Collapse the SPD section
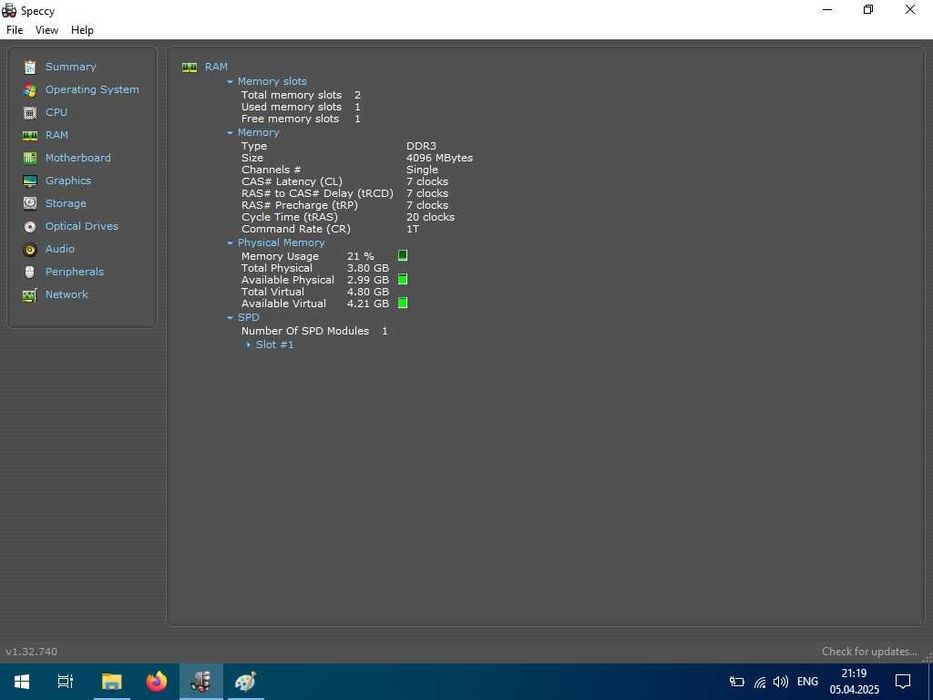933x700 pixels. point(230,318)
